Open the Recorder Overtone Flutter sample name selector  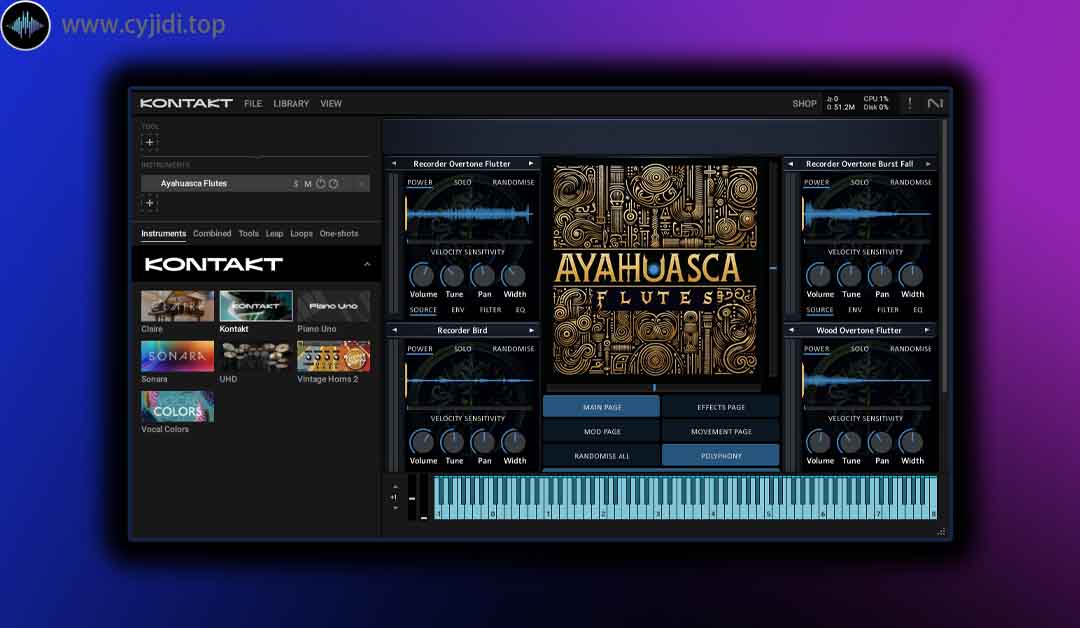(462, 164)
